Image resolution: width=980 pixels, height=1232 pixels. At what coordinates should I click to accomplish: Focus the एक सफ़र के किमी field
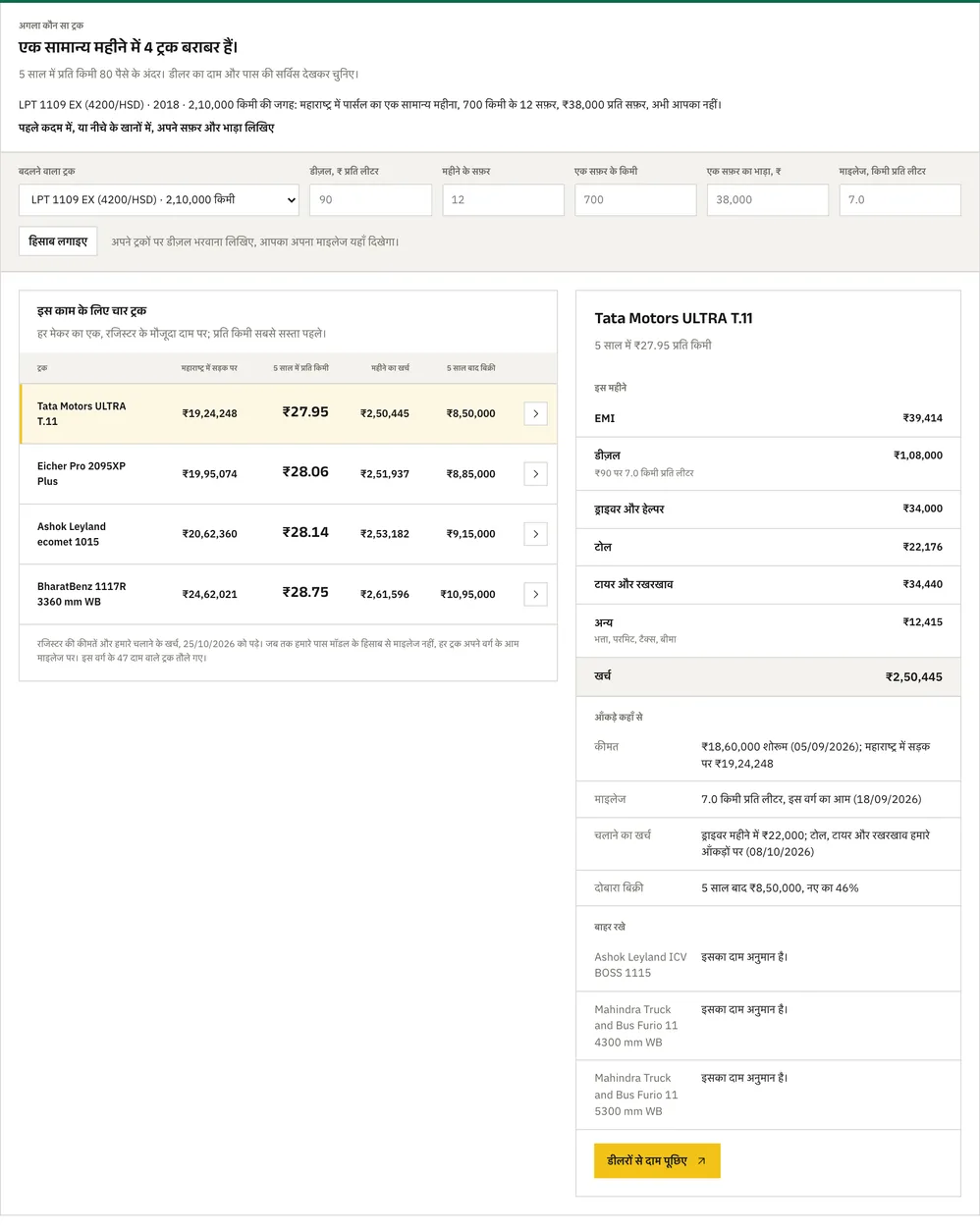(635, 199)
